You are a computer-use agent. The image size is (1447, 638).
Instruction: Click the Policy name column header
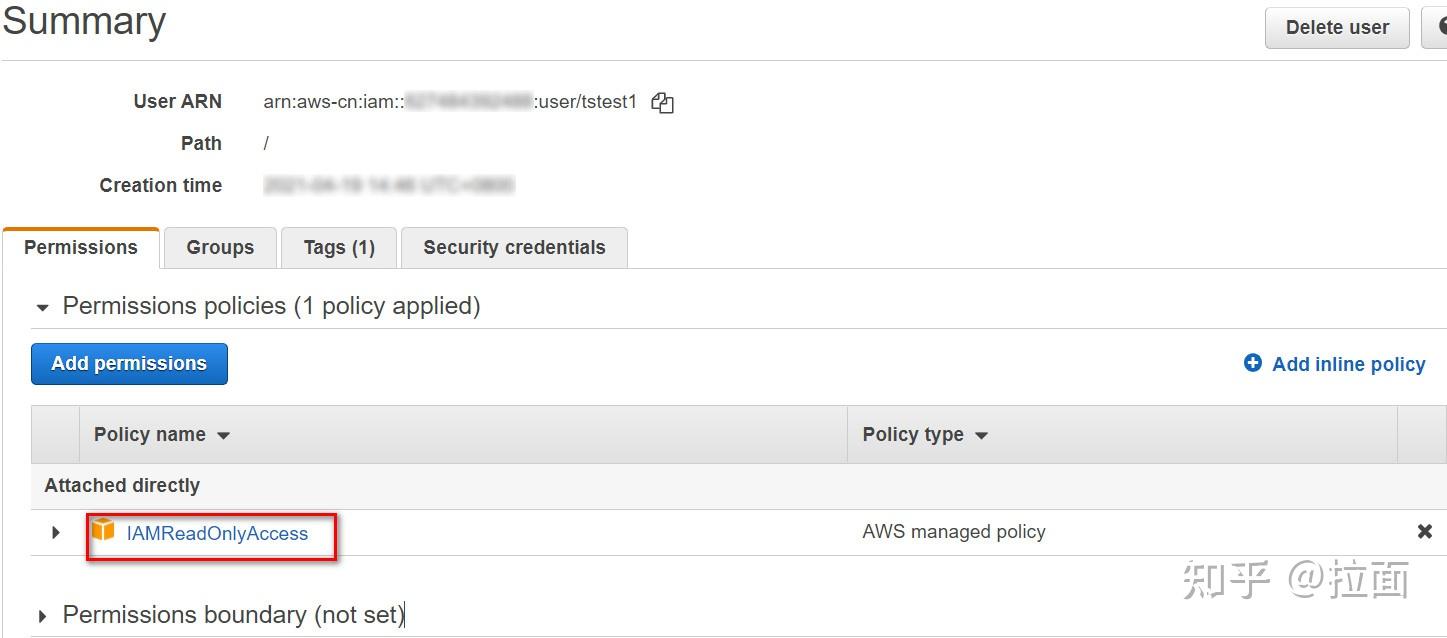150,435
